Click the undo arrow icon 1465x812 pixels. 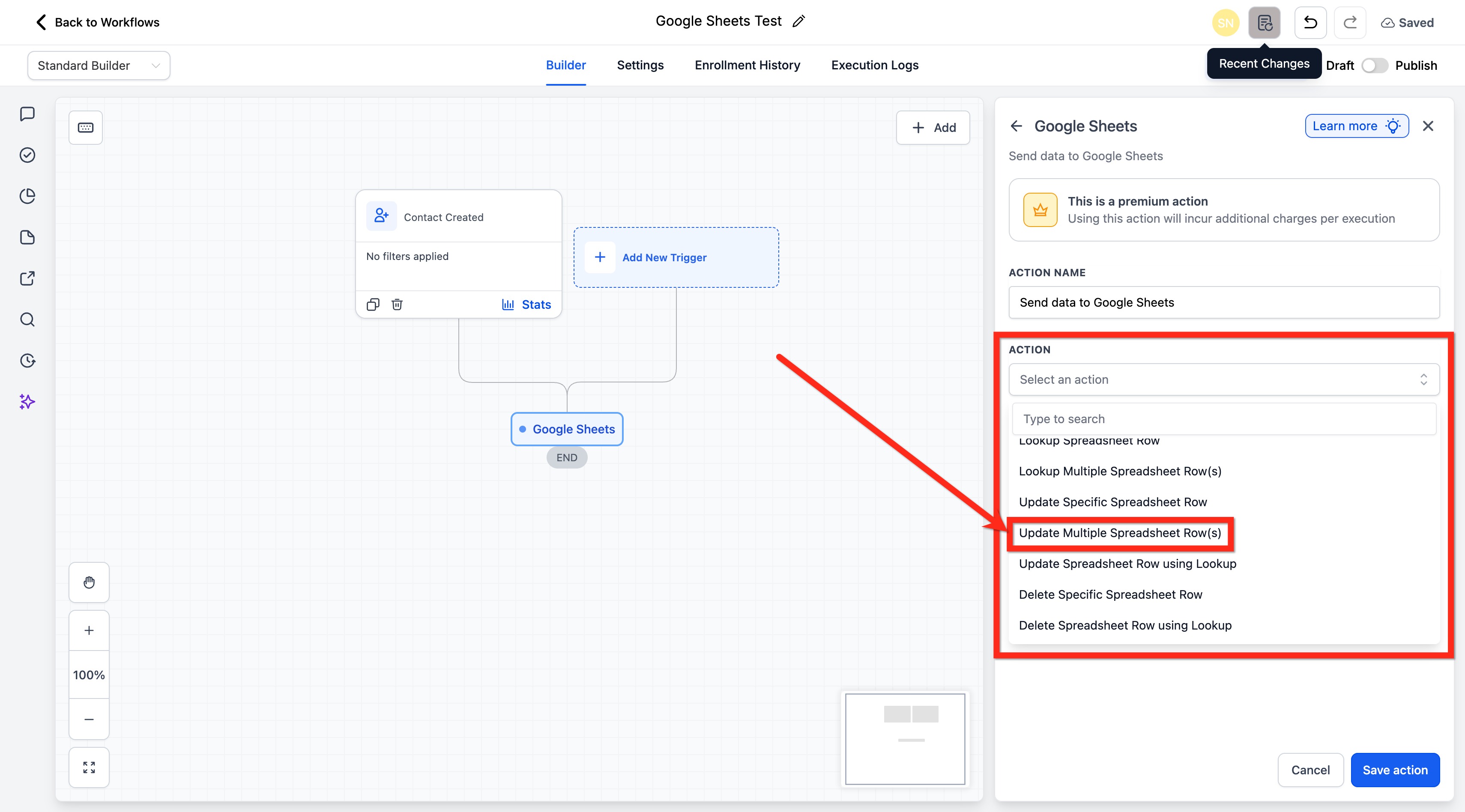[x=1310, y=23]
